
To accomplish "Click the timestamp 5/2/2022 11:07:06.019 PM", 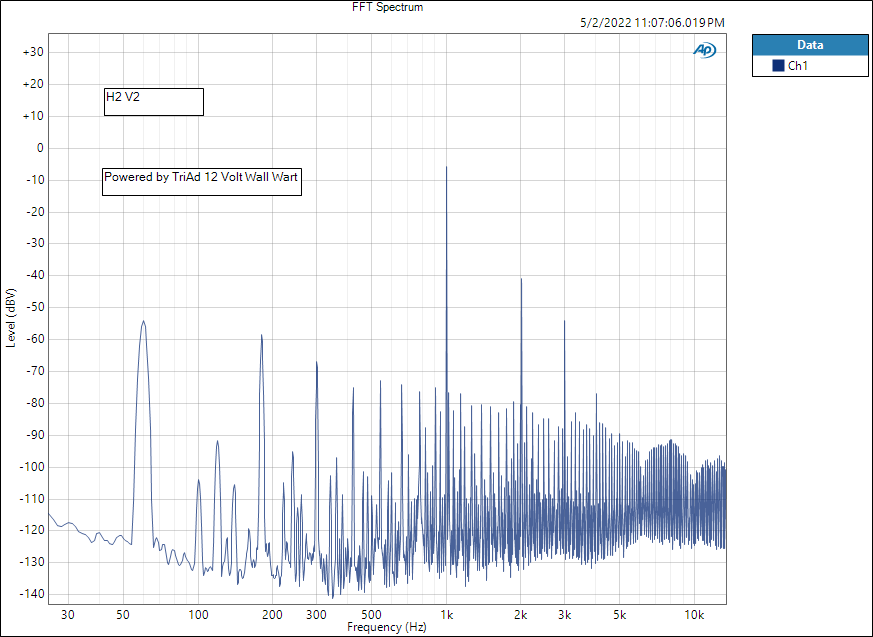I will point(653,23).
